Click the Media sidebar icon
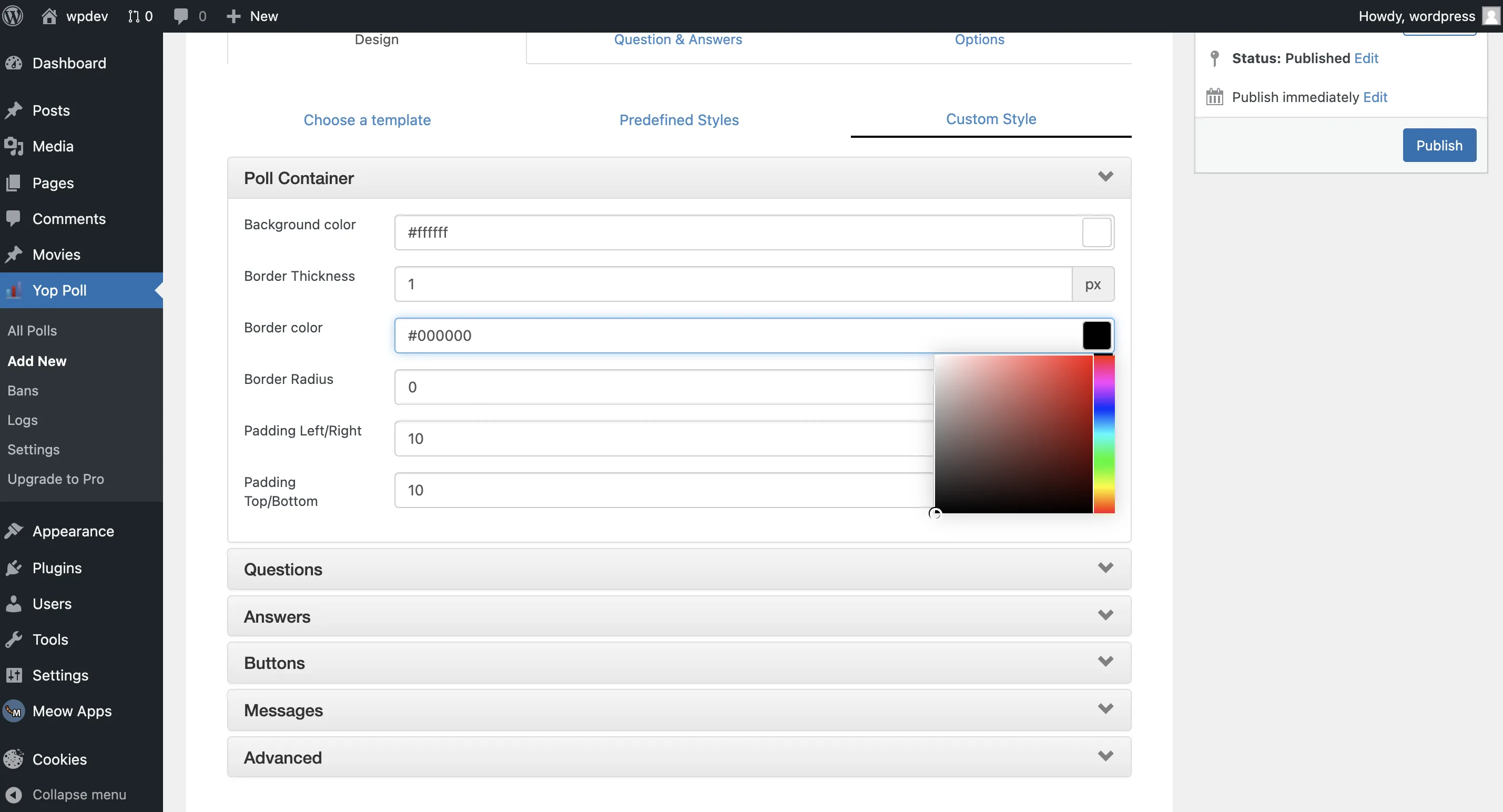This screenshot has height=812, width=1503. (x=14, y=146)
